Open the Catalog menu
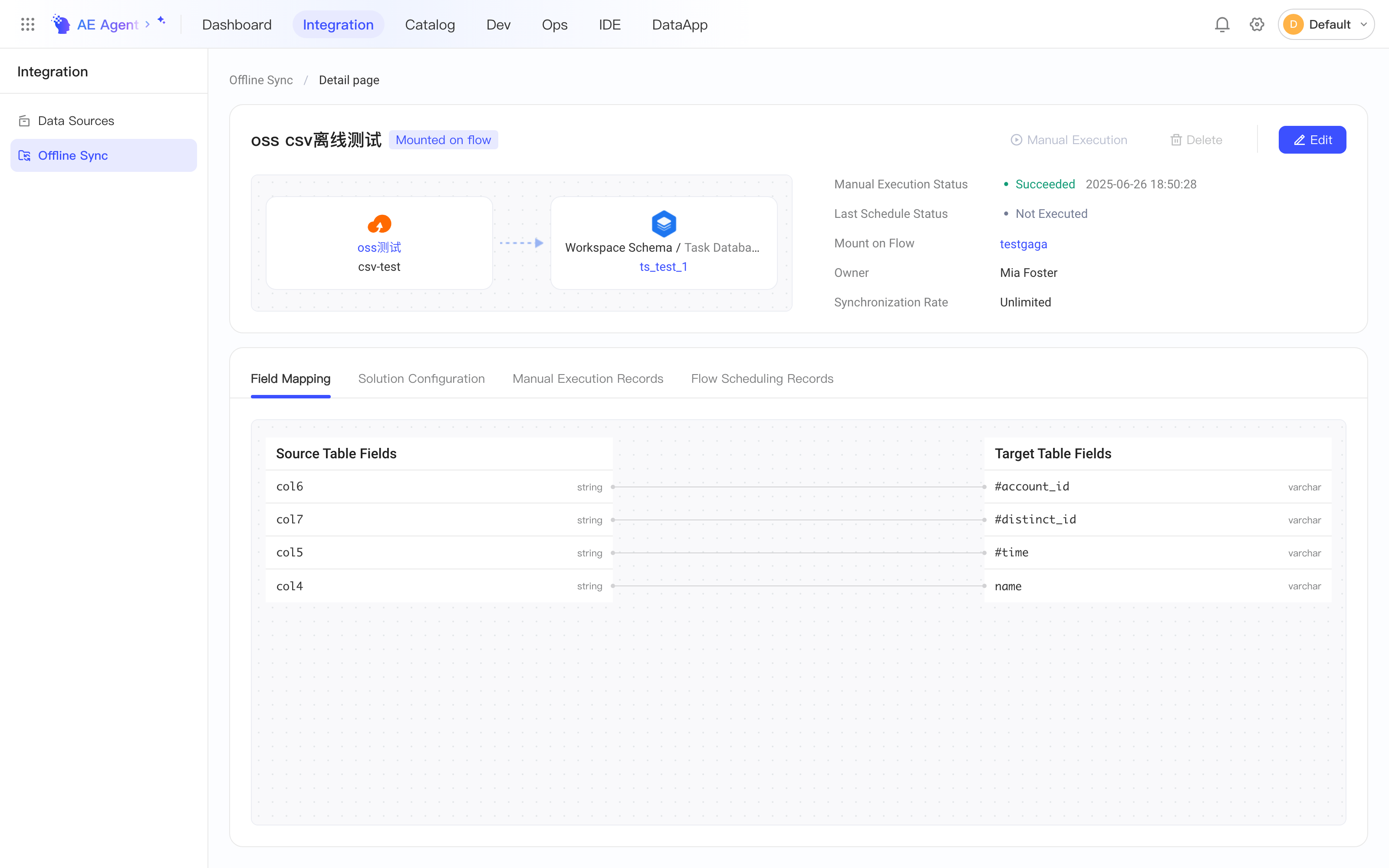1389x868 pixels. click(430, 24)
